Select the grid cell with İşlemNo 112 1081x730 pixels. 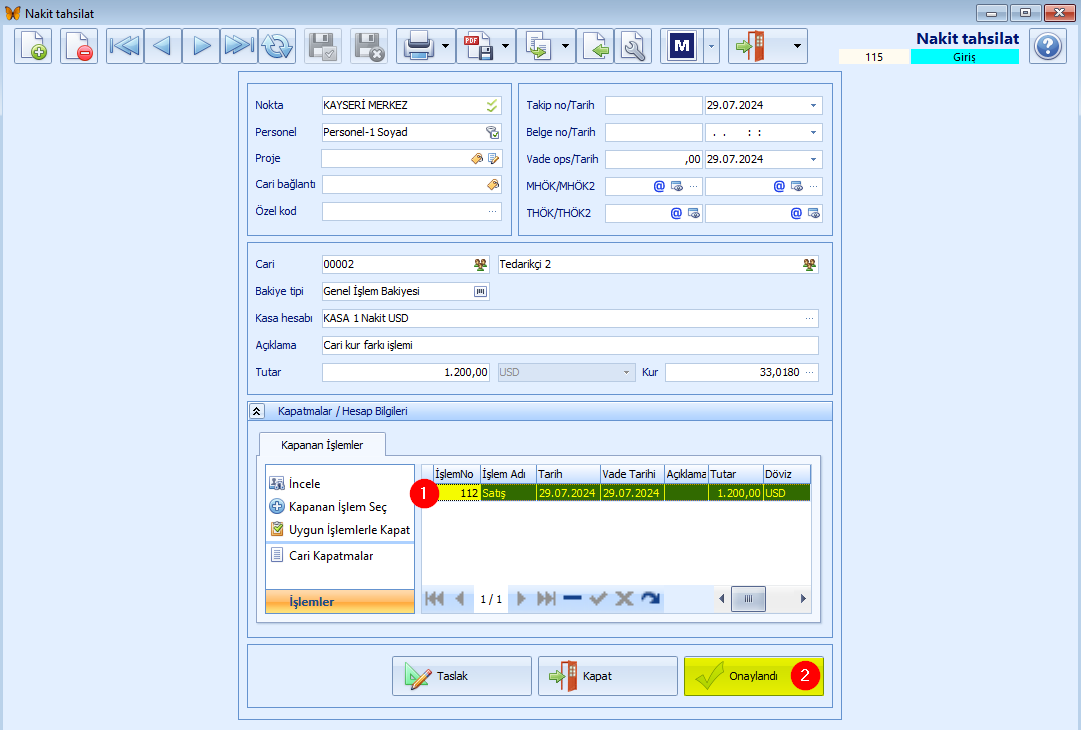456,493
